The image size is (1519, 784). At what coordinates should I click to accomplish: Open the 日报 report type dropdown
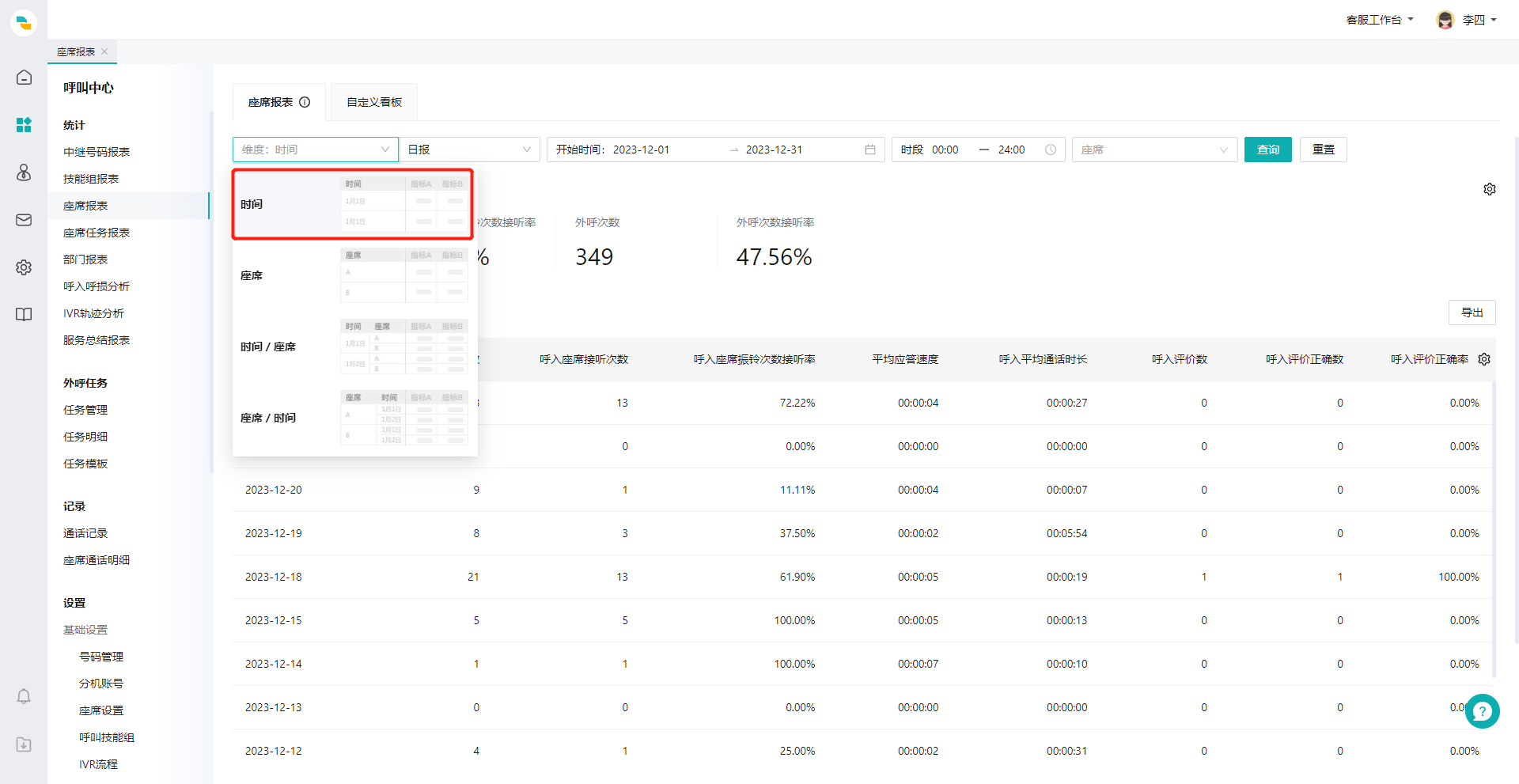click(x=469, y=150)
